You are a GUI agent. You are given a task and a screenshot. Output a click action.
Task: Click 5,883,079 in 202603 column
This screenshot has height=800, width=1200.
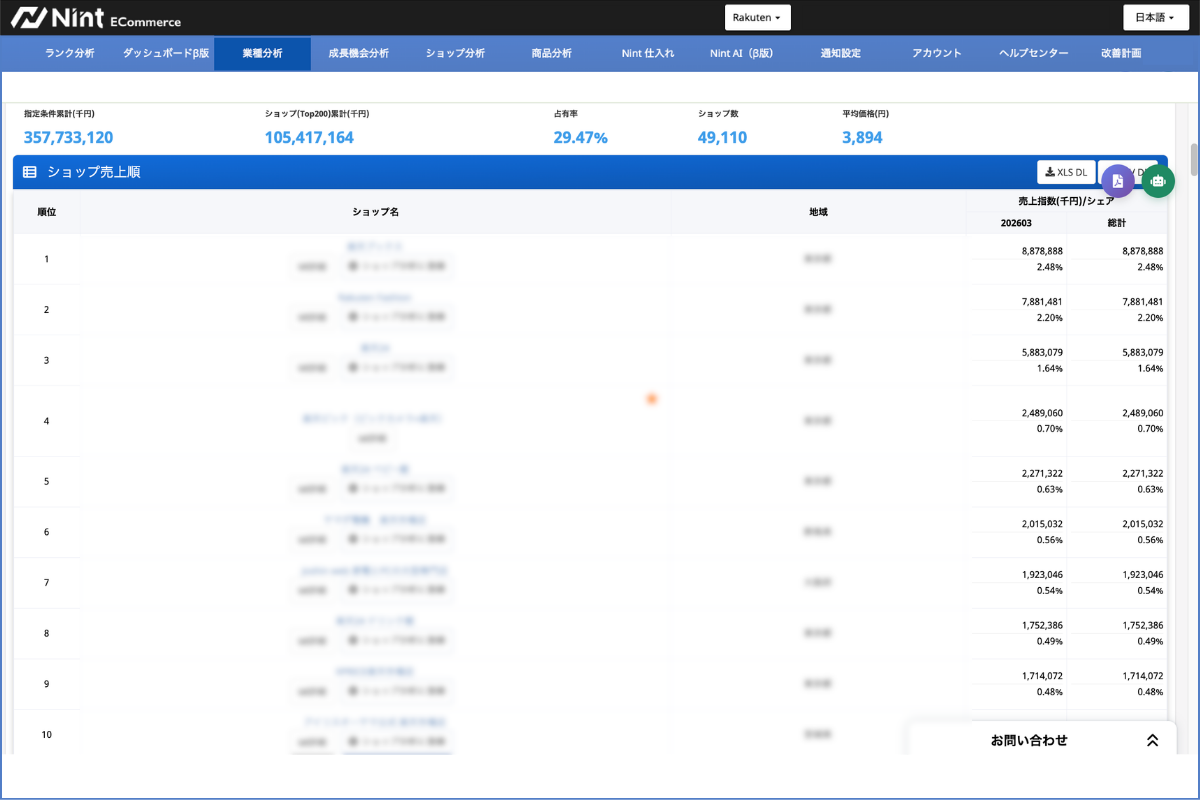pyautogui.click(x=1042, y=352)
